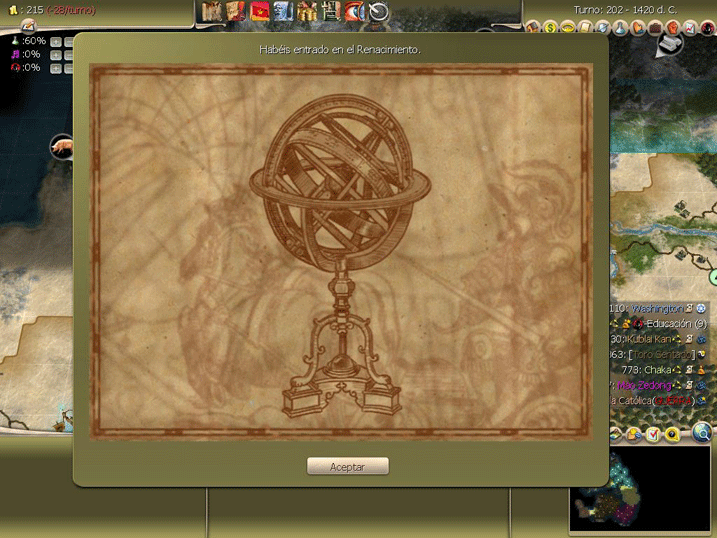Toggle the yellow map display icon
717x538 pixels.
(x=671, y=434)
